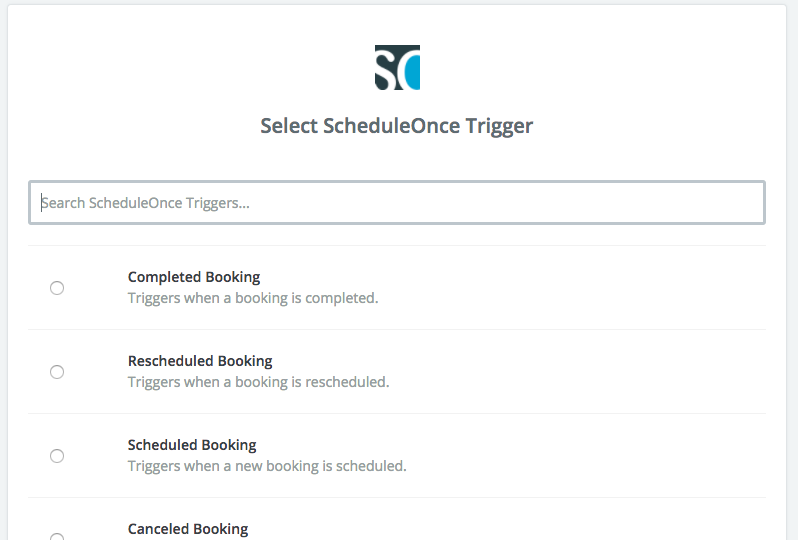Select the Canceled Booking radio button
The height and width of the screenshot is (540, 798).
57,536
